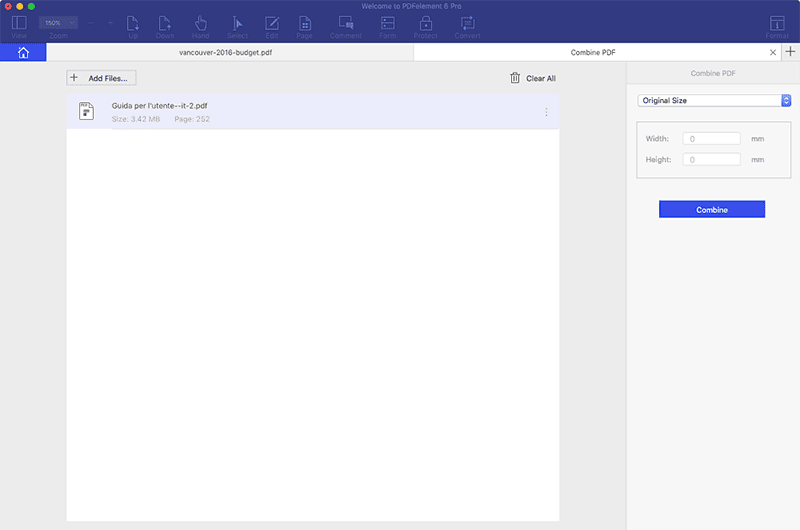Viewport: 800px width, 530px height.
Task: Open the Form tool
Action: tap(388, 23)
